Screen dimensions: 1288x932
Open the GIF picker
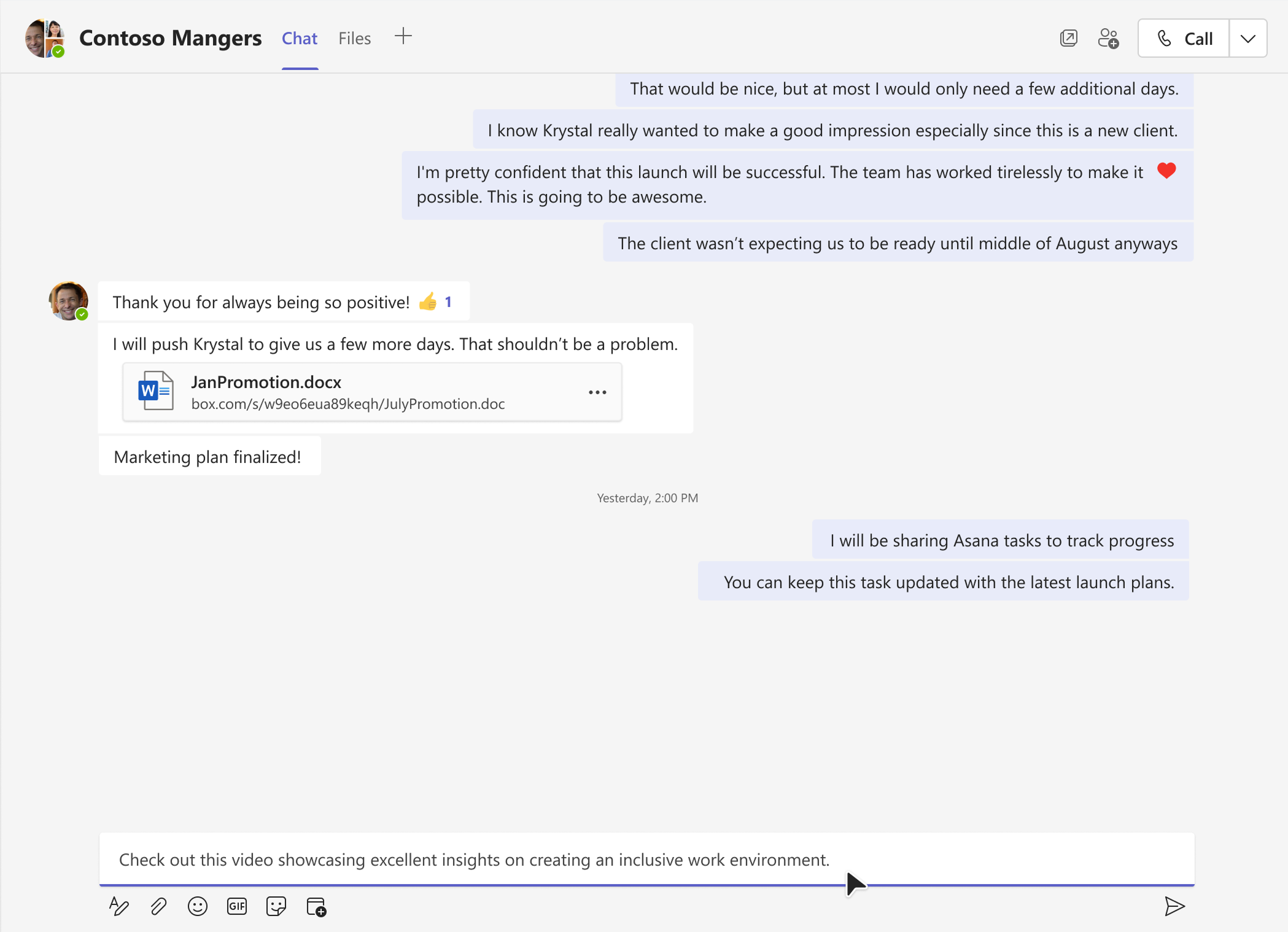[x=237, y=906]
